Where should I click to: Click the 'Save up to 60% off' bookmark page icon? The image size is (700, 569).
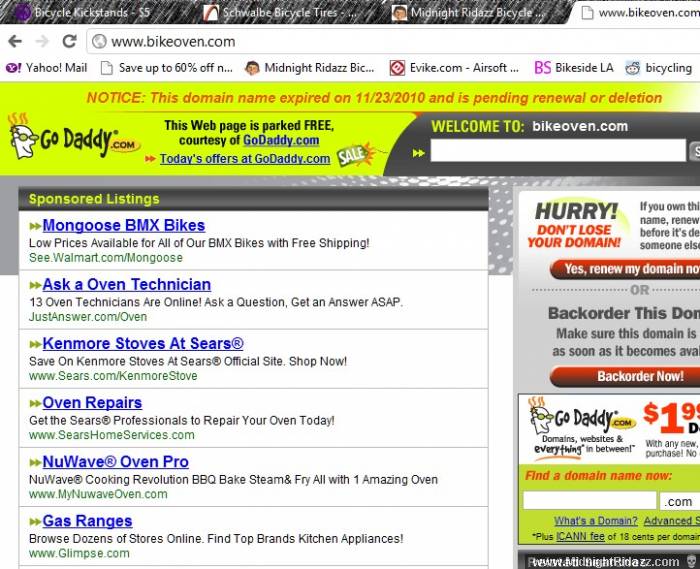(x=107, y=68)
